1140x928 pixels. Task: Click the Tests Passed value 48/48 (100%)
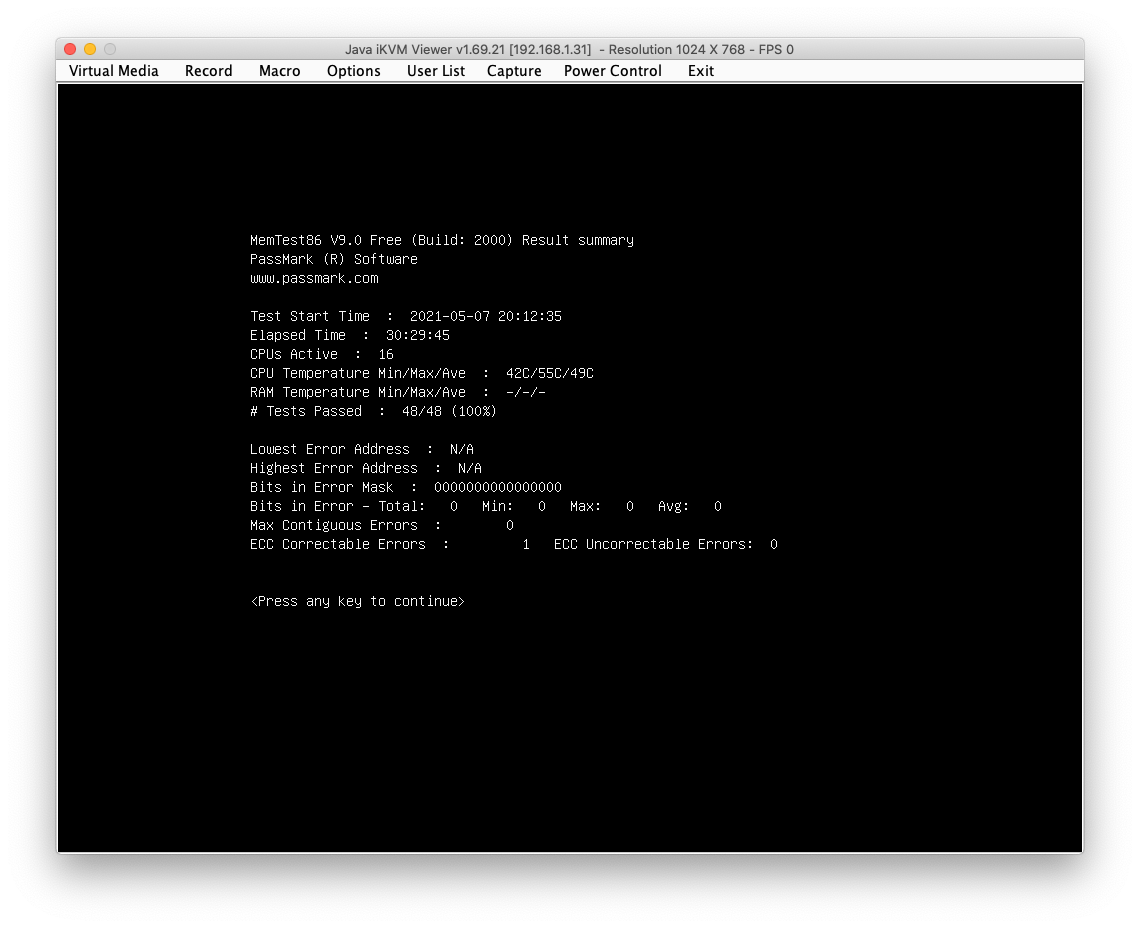[x=449, y=411]
